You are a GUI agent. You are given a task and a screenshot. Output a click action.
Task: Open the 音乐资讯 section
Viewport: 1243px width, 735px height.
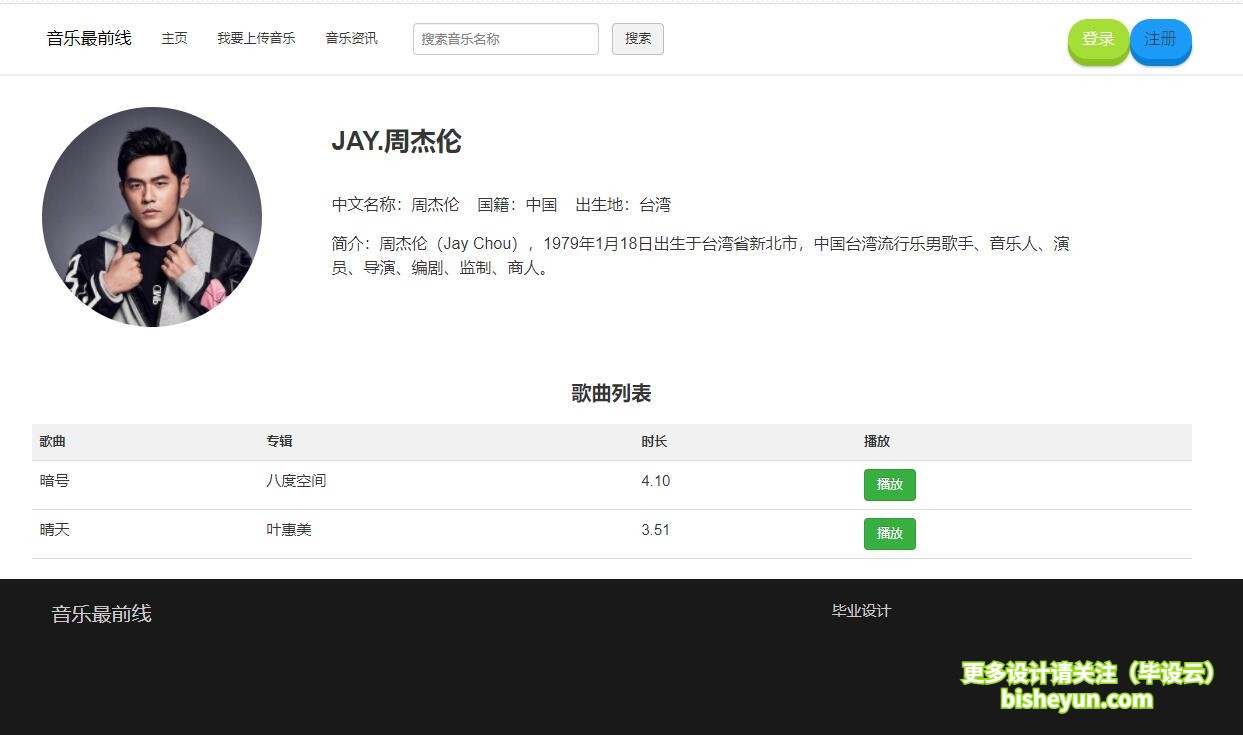(351, 38)
